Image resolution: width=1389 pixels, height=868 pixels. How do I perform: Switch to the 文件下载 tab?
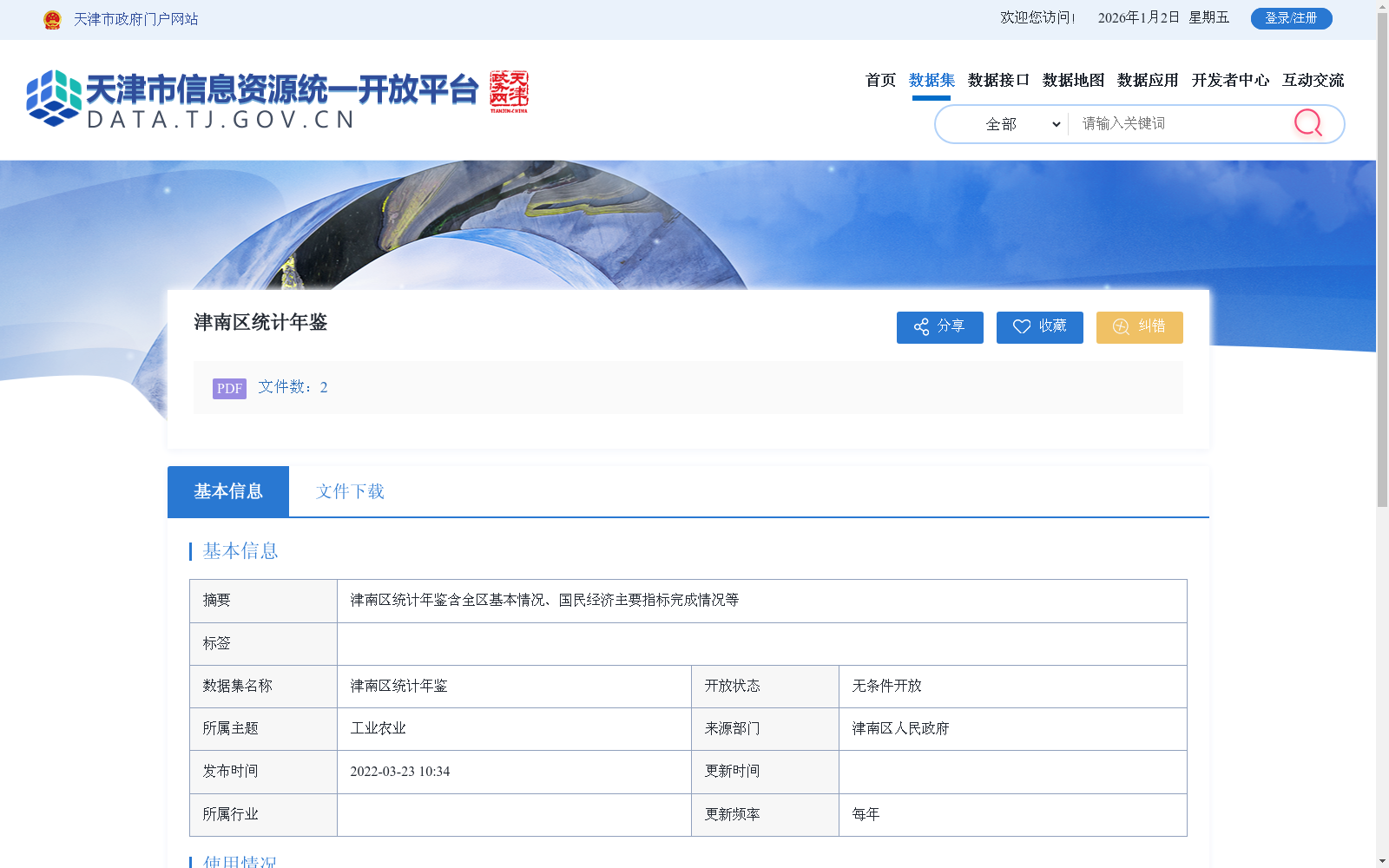point(349,491)
